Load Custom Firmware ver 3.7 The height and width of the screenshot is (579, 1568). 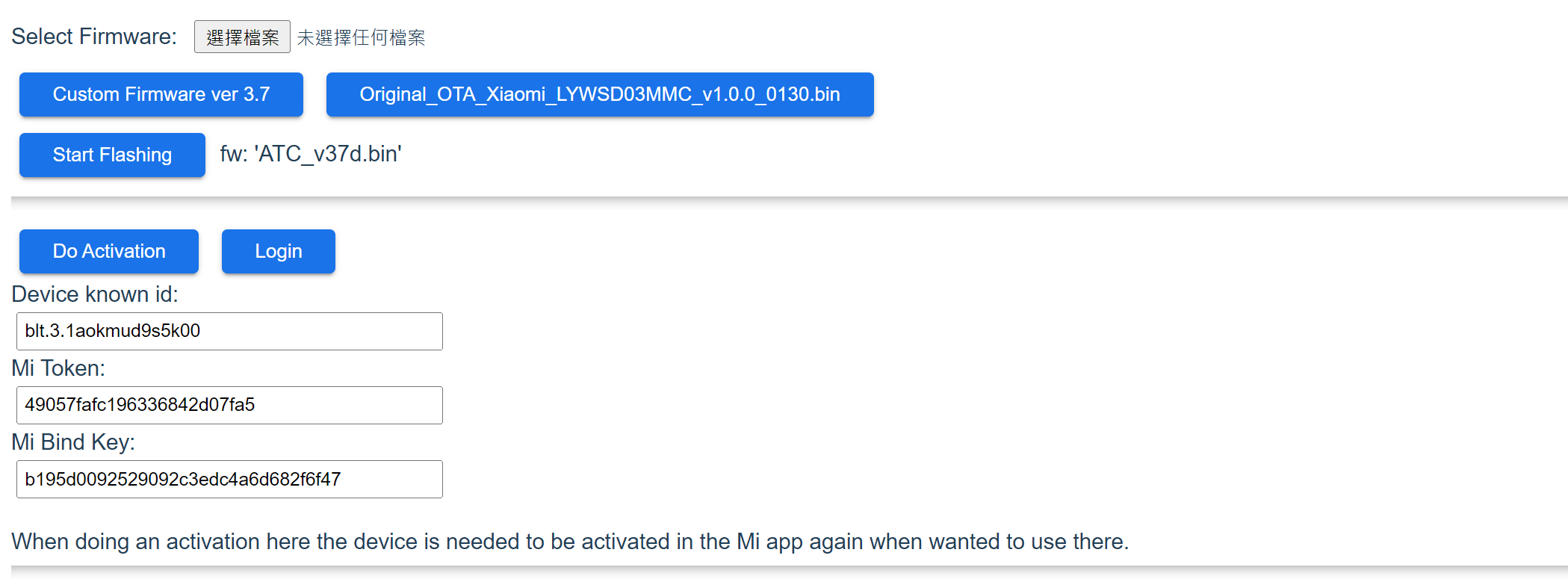click(x=161, y=94)
